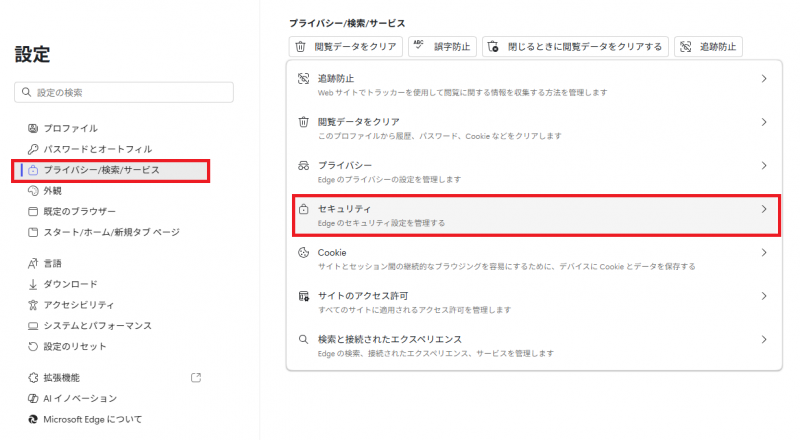Expand the サイトのアクセス許可 chevron
The height and width of the screenshot is (440, 800).
pos(764,296)
